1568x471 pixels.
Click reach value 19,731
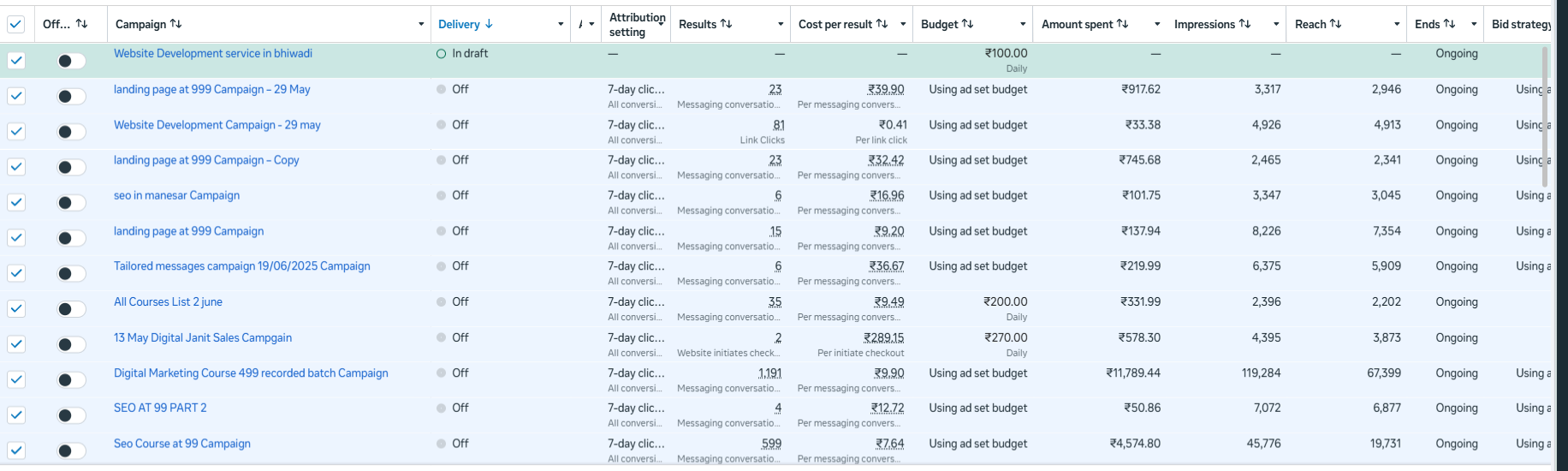tap(1386, 444)
